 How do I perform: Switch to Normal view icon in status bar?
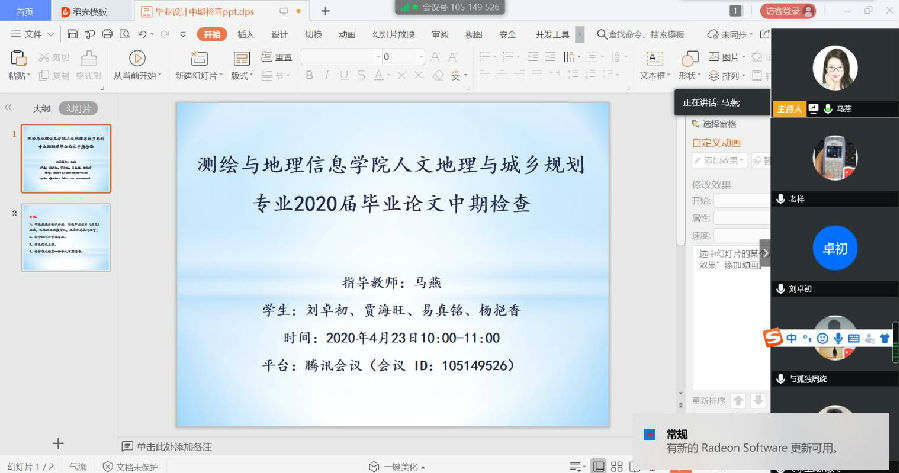click(598, 466)
